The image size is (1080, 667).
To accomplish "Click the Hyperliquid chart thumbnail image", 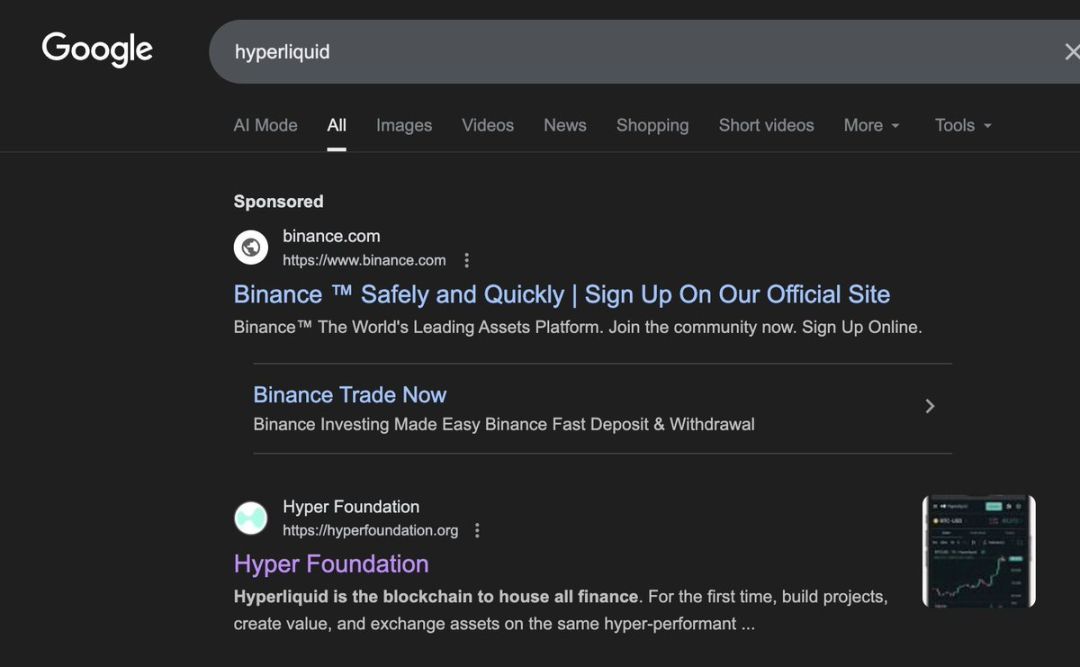I will [x=978, y=551].
